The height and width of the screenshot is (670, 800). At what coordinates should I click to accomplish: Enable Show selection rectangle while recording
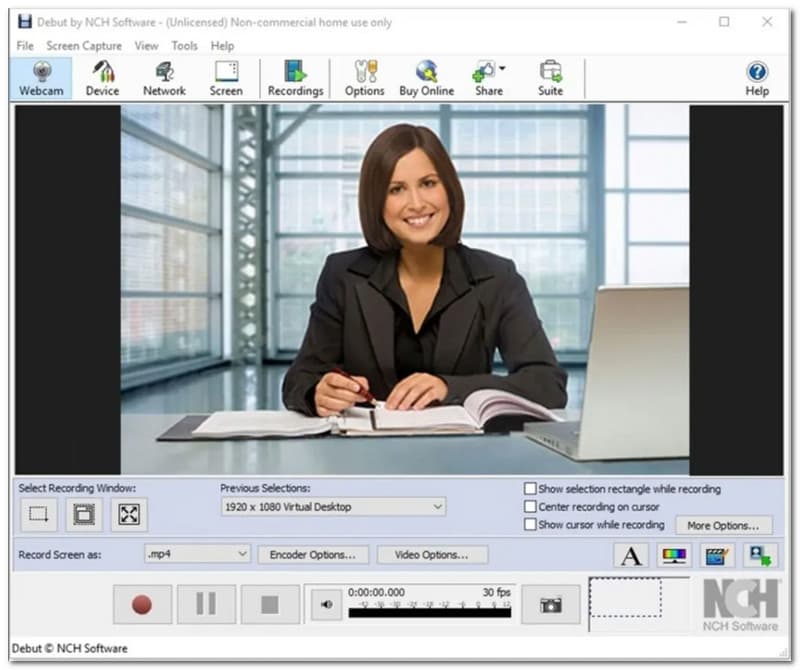[x=531, y=489]
